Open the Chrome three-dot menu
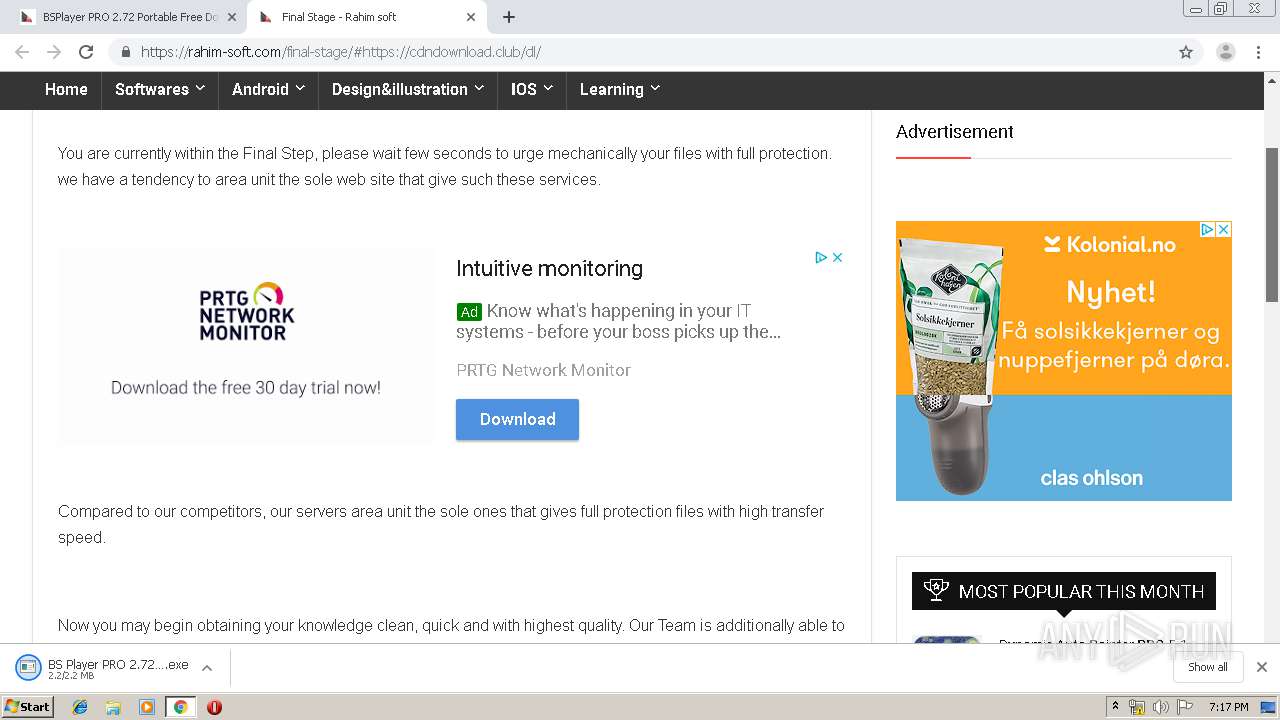Viewport: 1280px width, 720px height. coord(1259,52)
